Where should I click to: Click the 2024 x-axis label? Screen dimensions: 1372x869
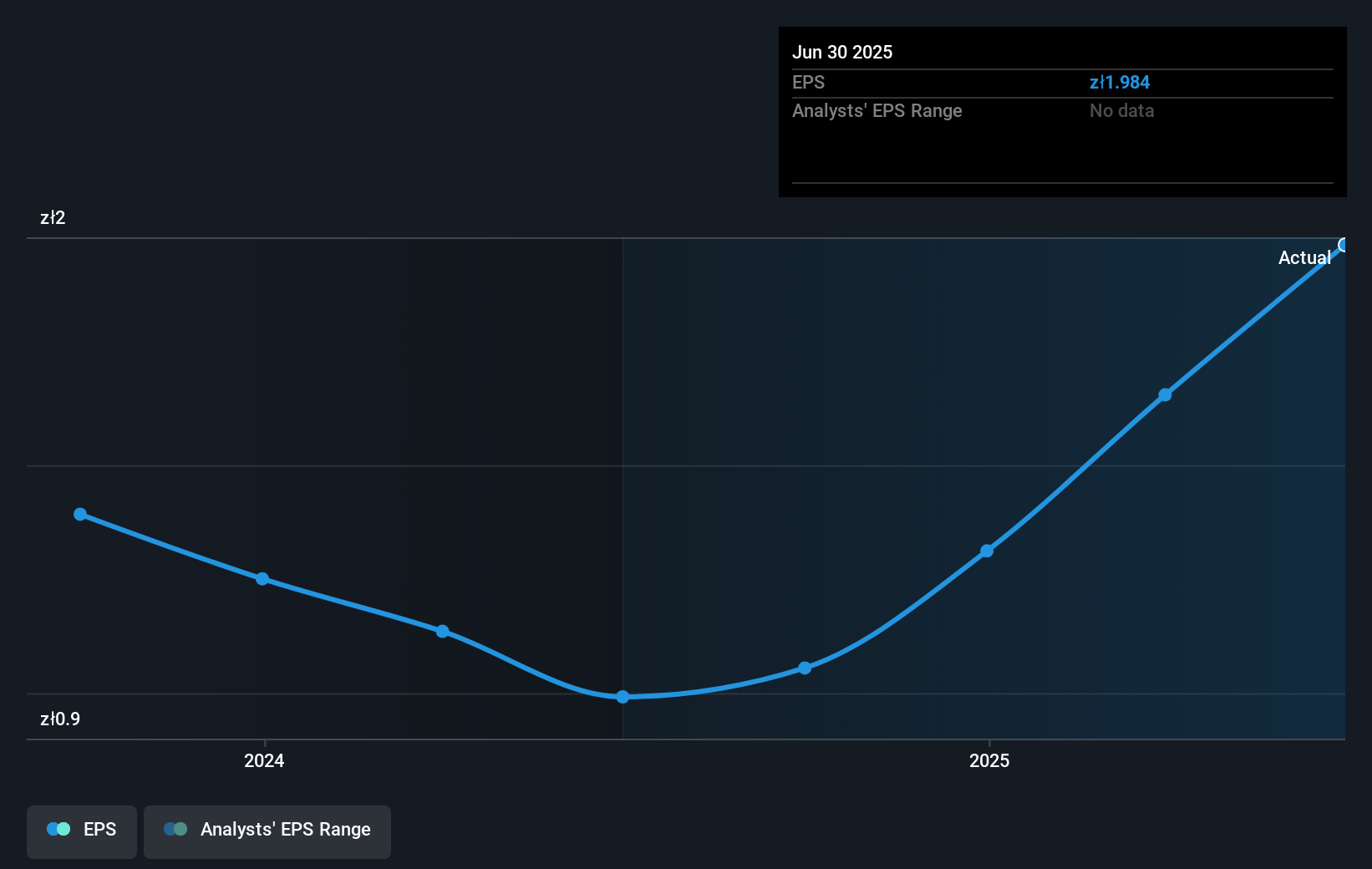click(264, 760)
